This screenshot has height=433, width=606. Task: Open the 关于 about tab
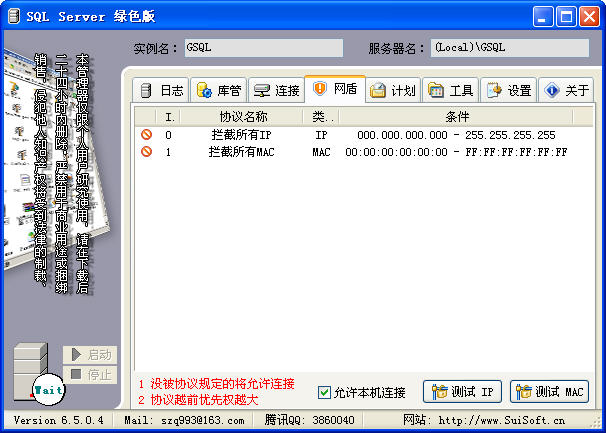pos(566,90)
